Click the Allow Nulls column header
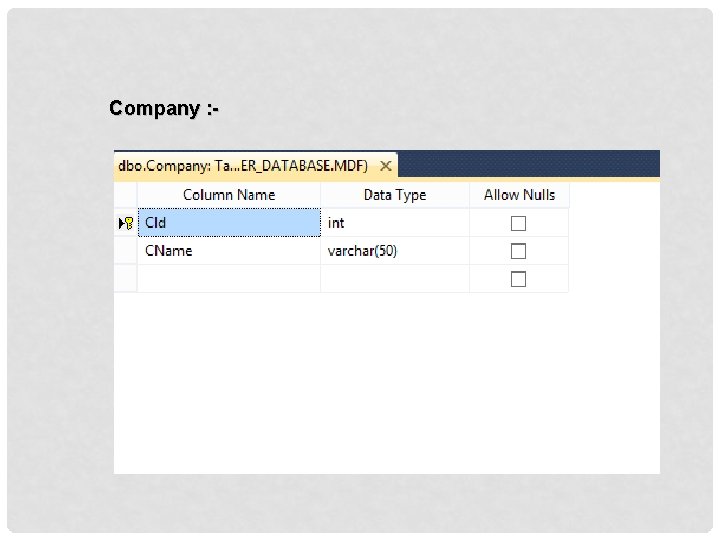The image size is (720, 540). point(518,195)
